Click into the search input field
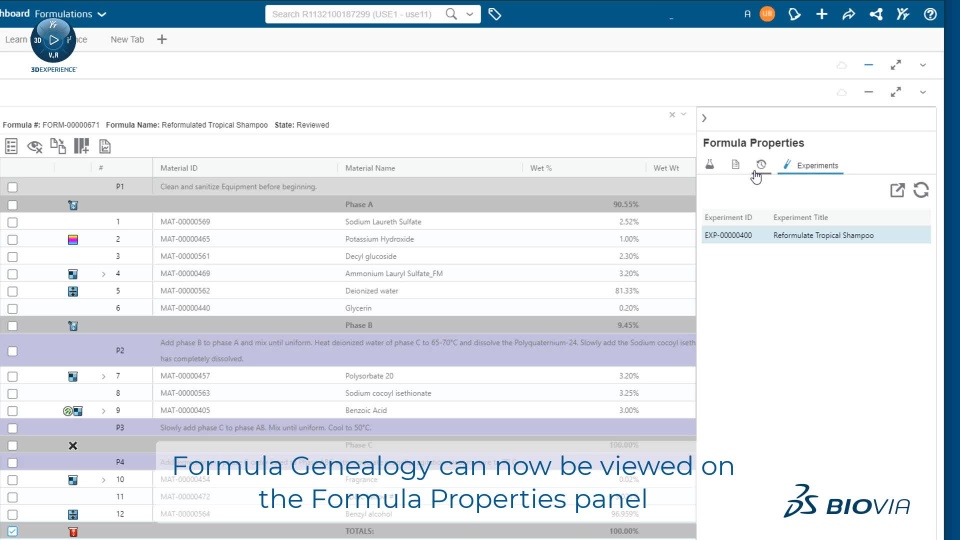The image size is (960, 540). 357,14
